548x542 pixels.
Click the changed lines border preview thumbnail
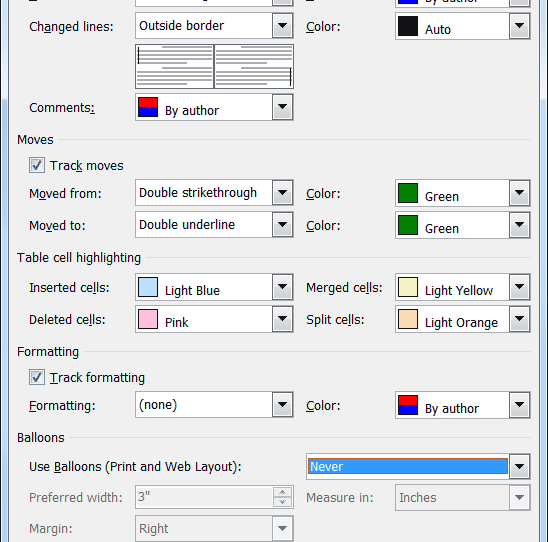point(214,66)
